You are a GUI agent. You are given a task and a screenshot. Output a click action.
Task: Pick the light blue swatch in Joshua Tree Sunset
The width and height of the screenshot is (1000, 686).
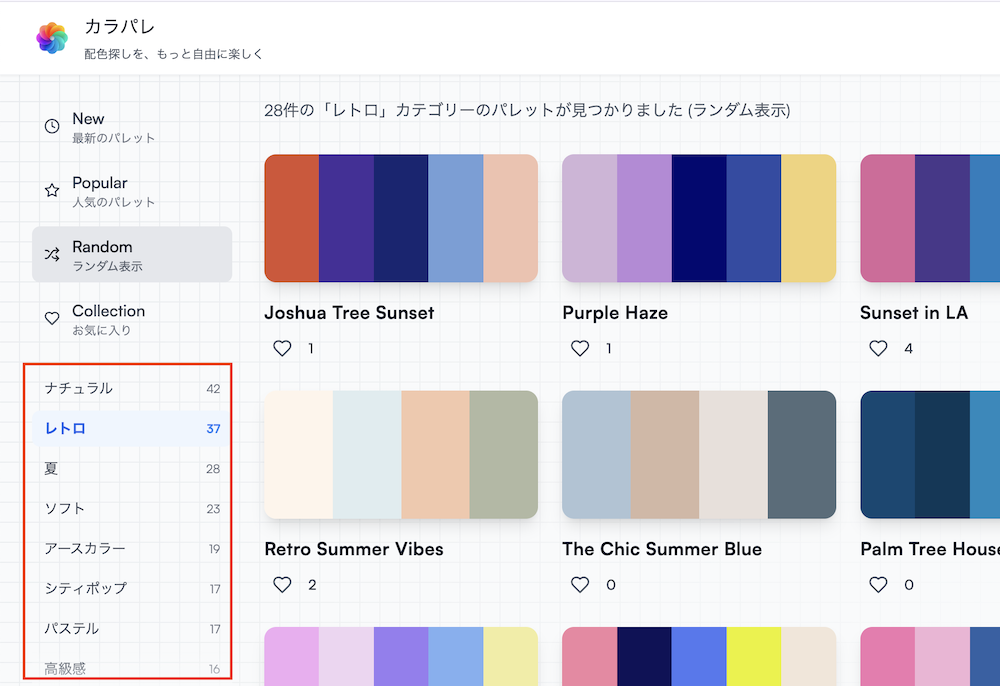point(456,218)
